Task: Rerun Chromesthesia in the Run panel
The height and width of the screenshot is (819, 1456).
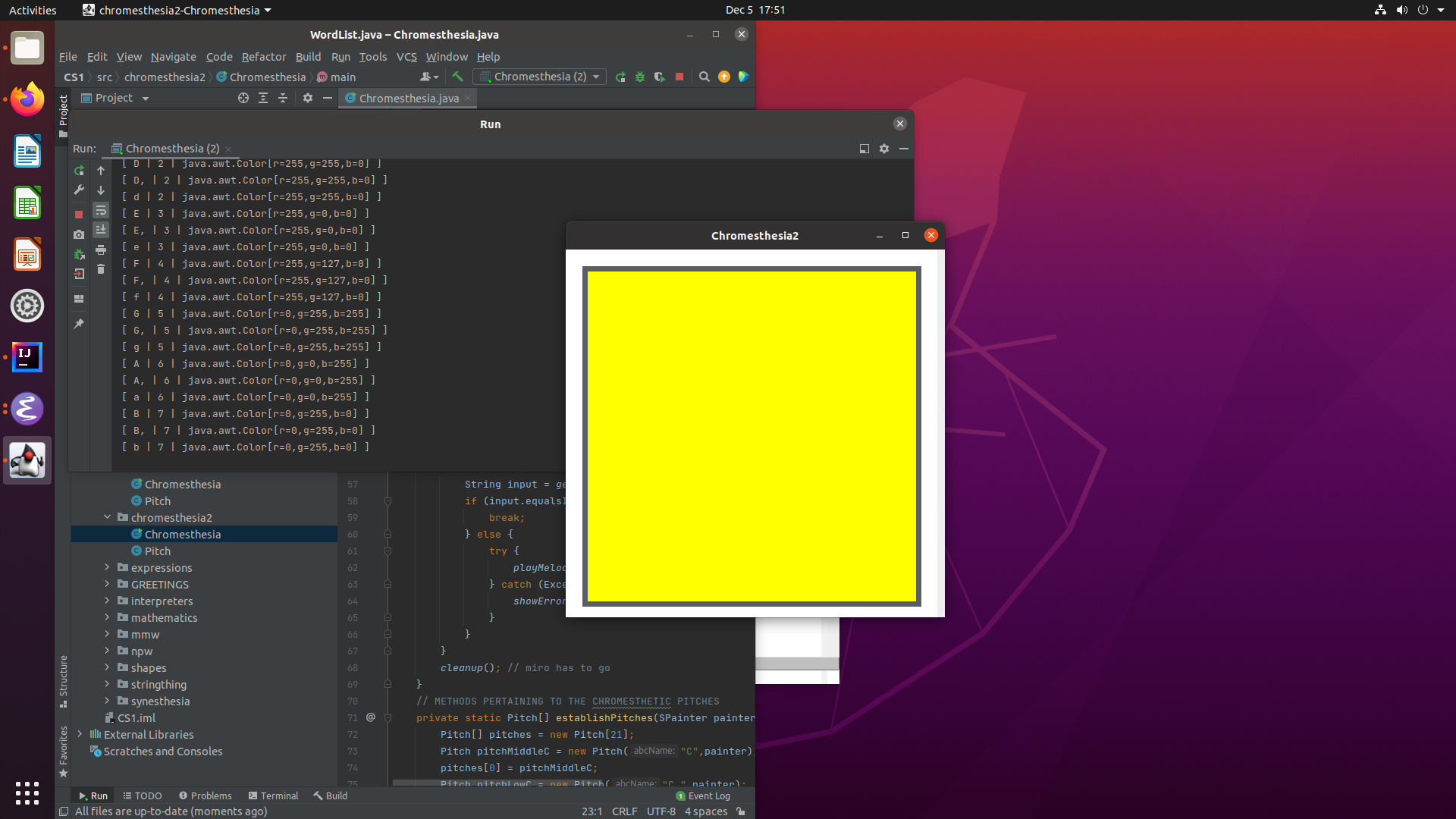Action: pos(79,171)
